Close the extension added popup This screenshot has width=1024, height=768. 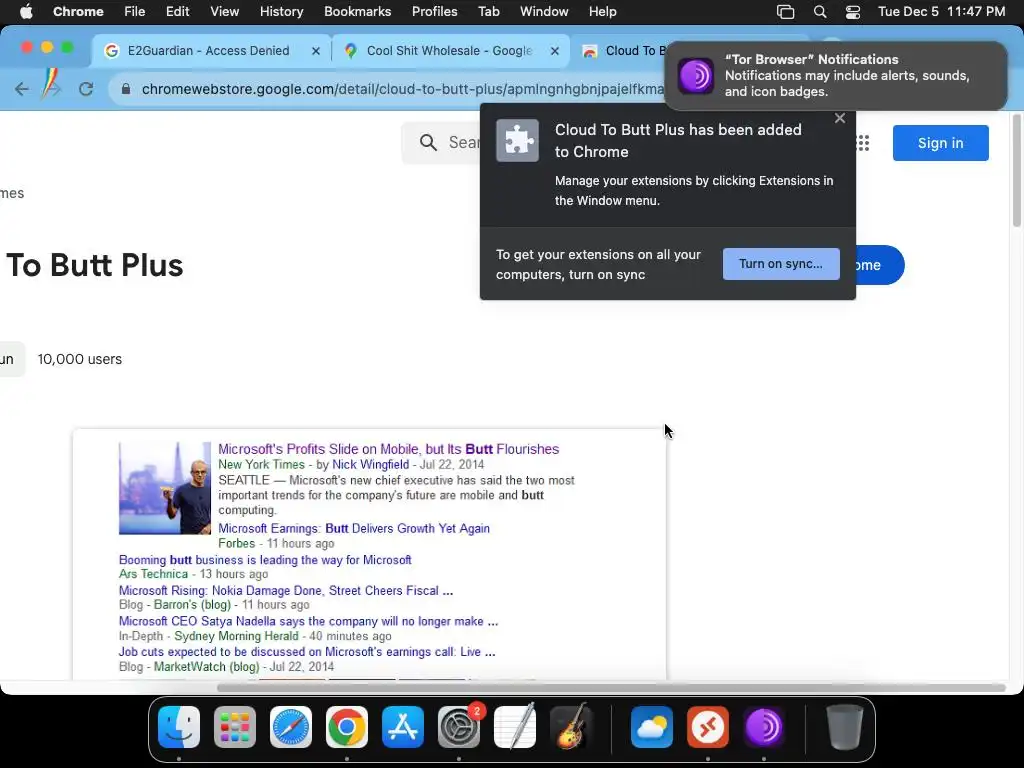[x=840, y=118]
